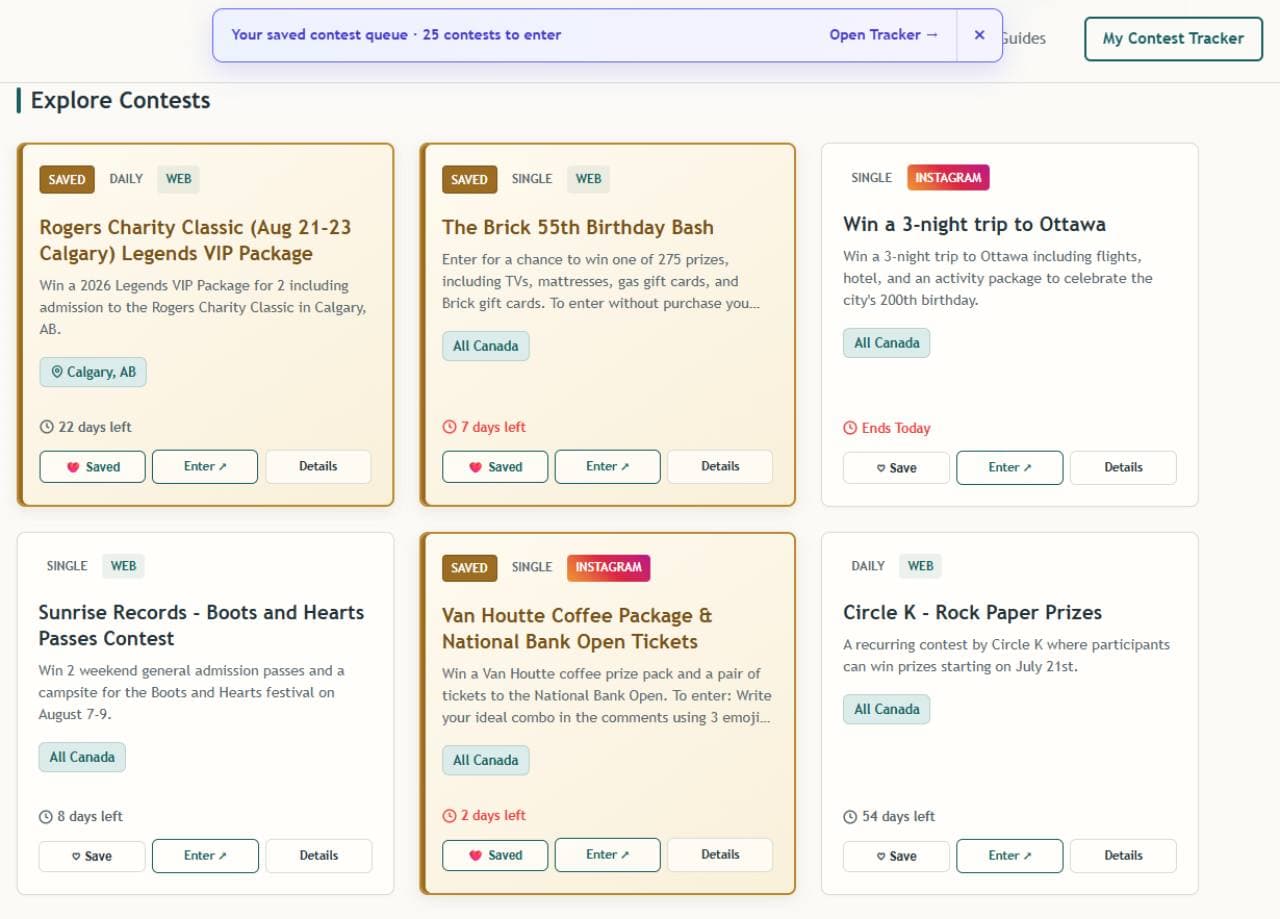
Task: Open My Contest Tracker
Action: point(1173,39)
